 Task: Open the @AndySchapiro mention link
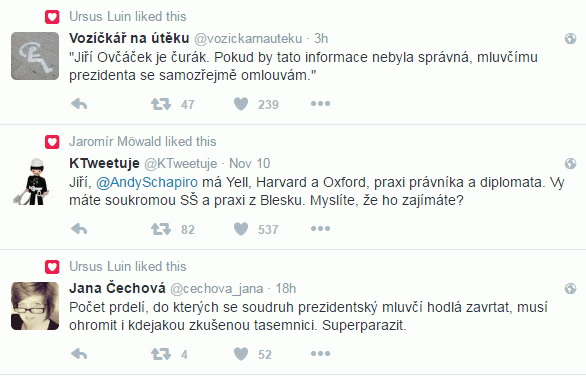[147, 182]
